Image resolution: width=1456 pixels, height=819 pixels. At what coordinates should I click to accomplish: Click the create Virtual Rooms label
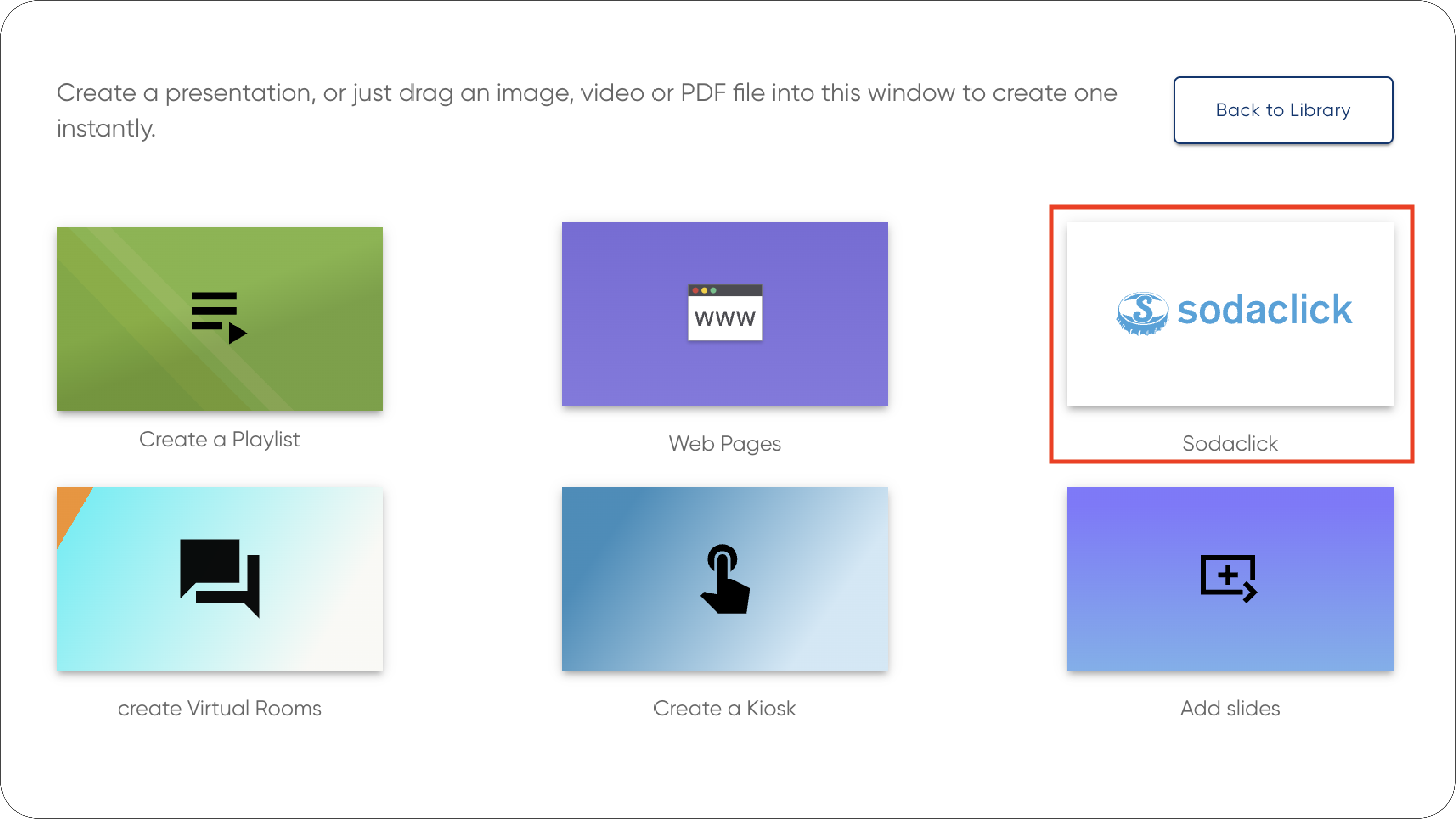click(x=219, y=708)
